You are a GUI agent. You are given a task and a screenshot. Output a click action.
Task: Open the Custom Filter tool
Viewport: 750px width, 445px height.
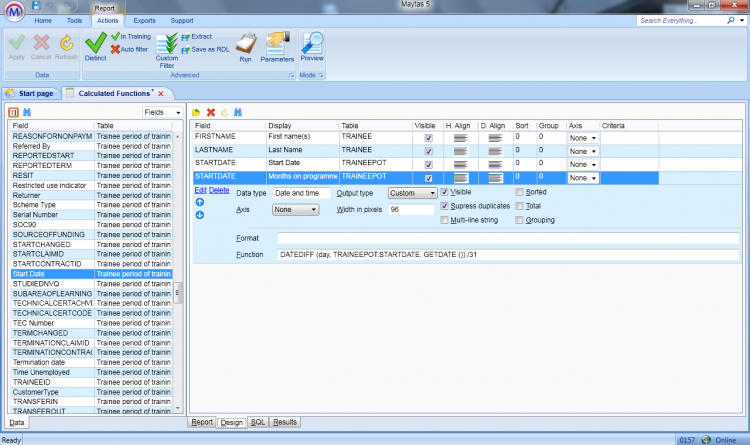(x=167, y=48)
